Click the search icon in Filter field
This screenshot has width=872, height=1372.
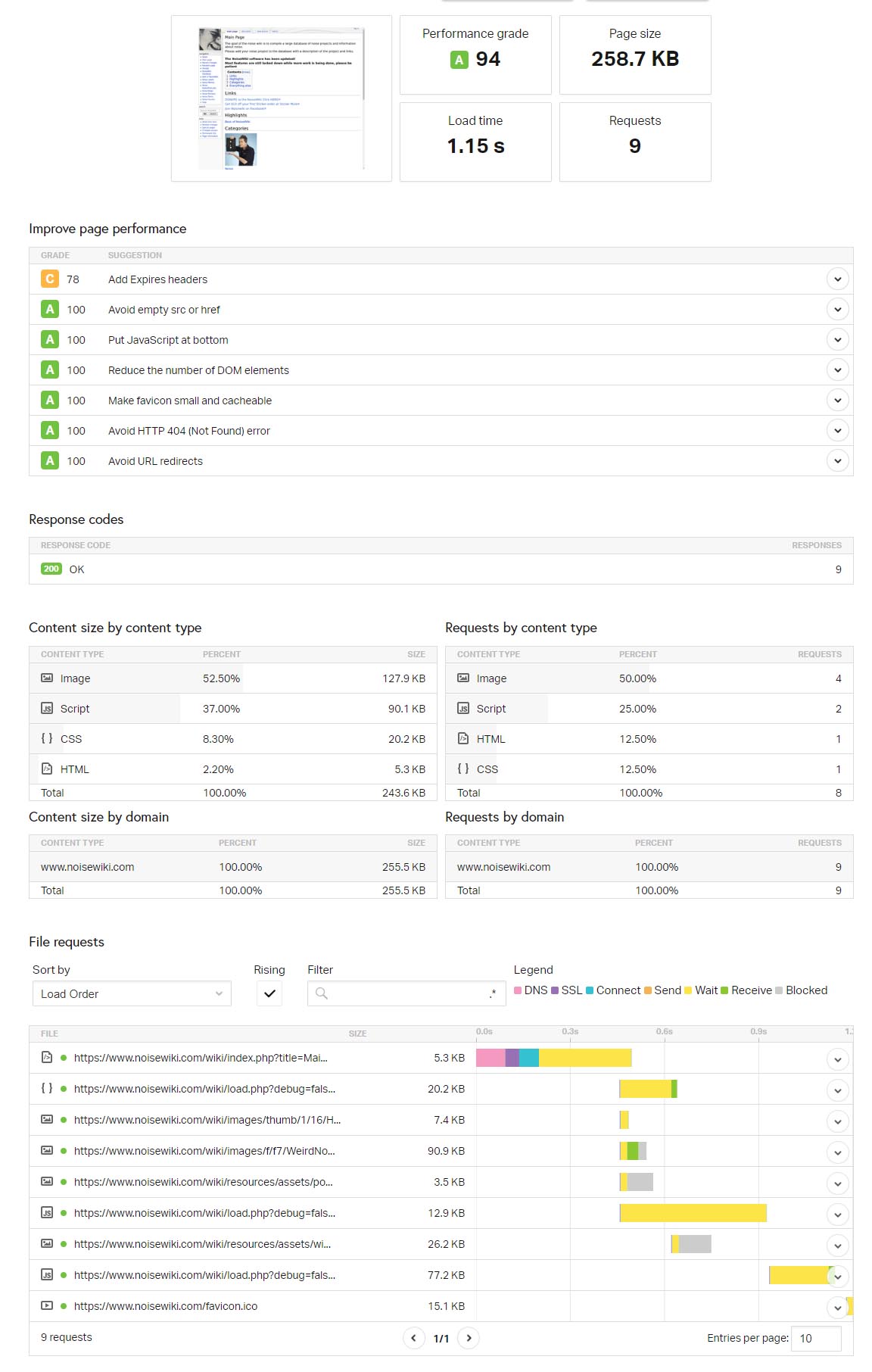(322, 993)
